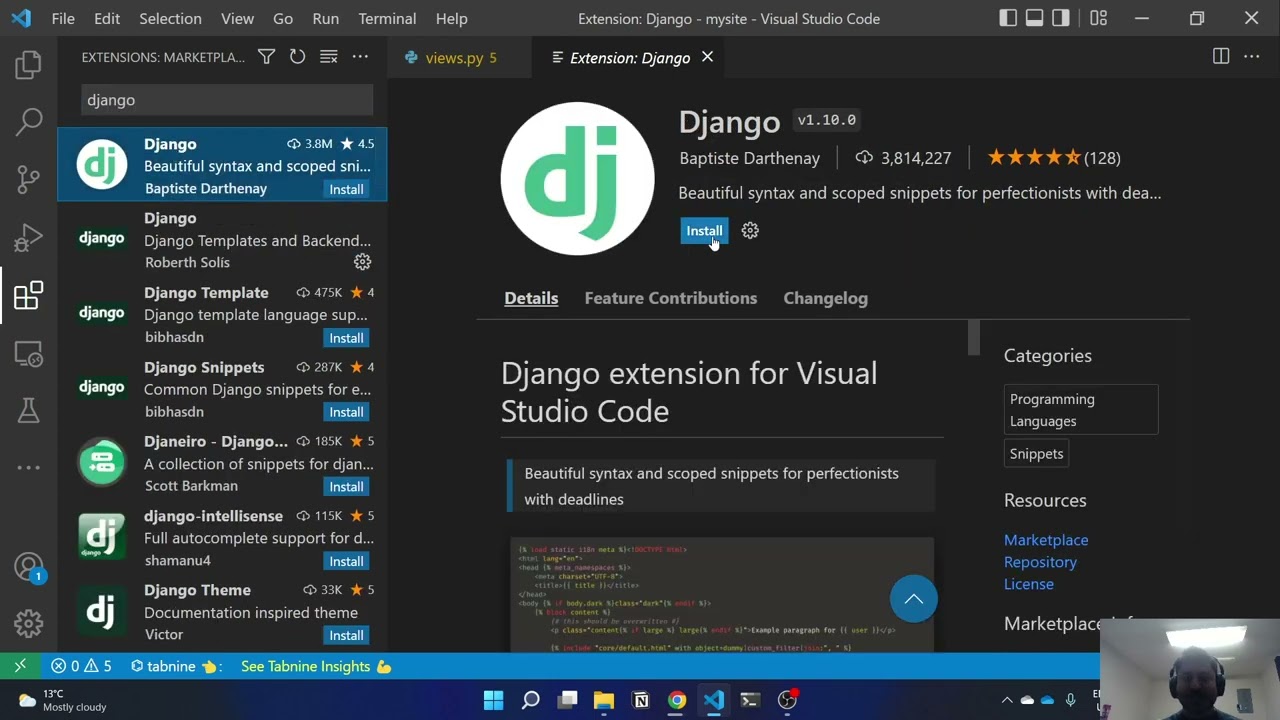Image resolution: width=1280 pixels, height=720 pixels.
Task: Toggle secondary side bar visibility
Action: pyautogui.click(x=1061, y=18)
